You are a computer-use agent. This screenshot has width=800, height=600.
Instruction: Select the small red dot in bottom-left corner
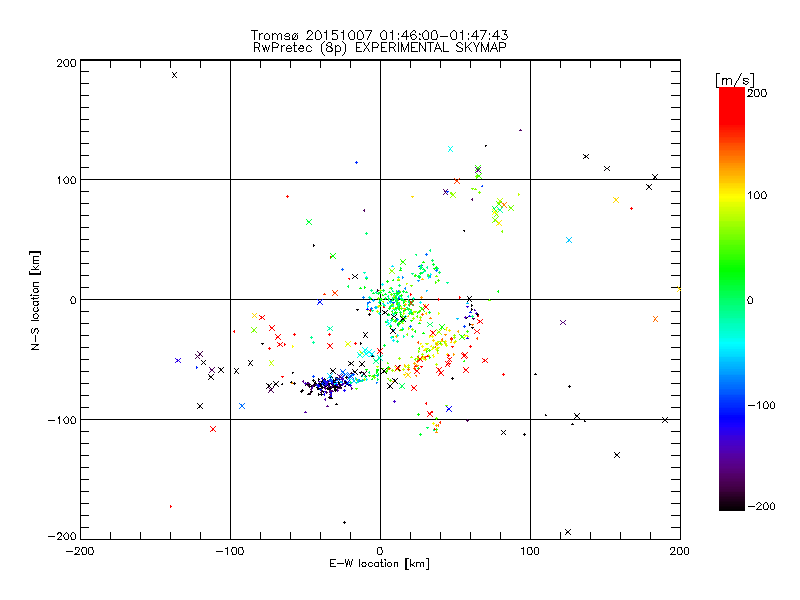pyautogui.click(x=171, y=506)
